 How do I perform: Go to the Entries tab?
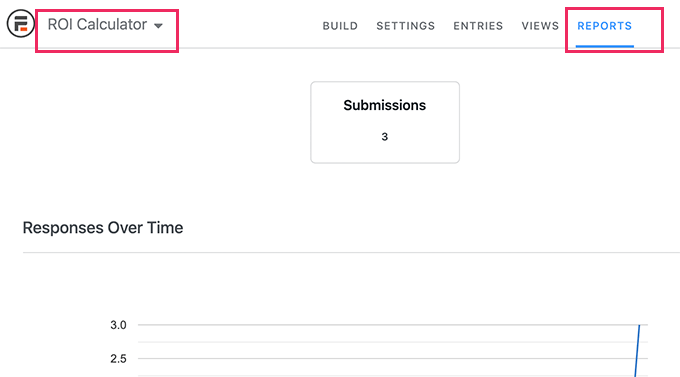[x=478, y=26]
